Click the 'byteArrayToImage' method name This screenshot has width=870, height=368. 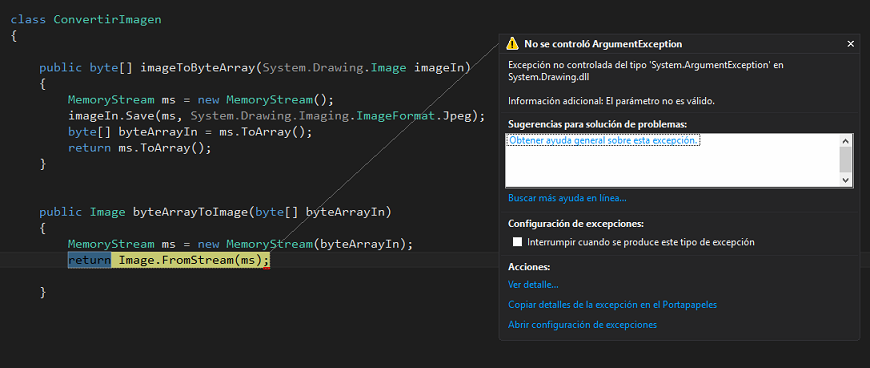coord(190,212)
